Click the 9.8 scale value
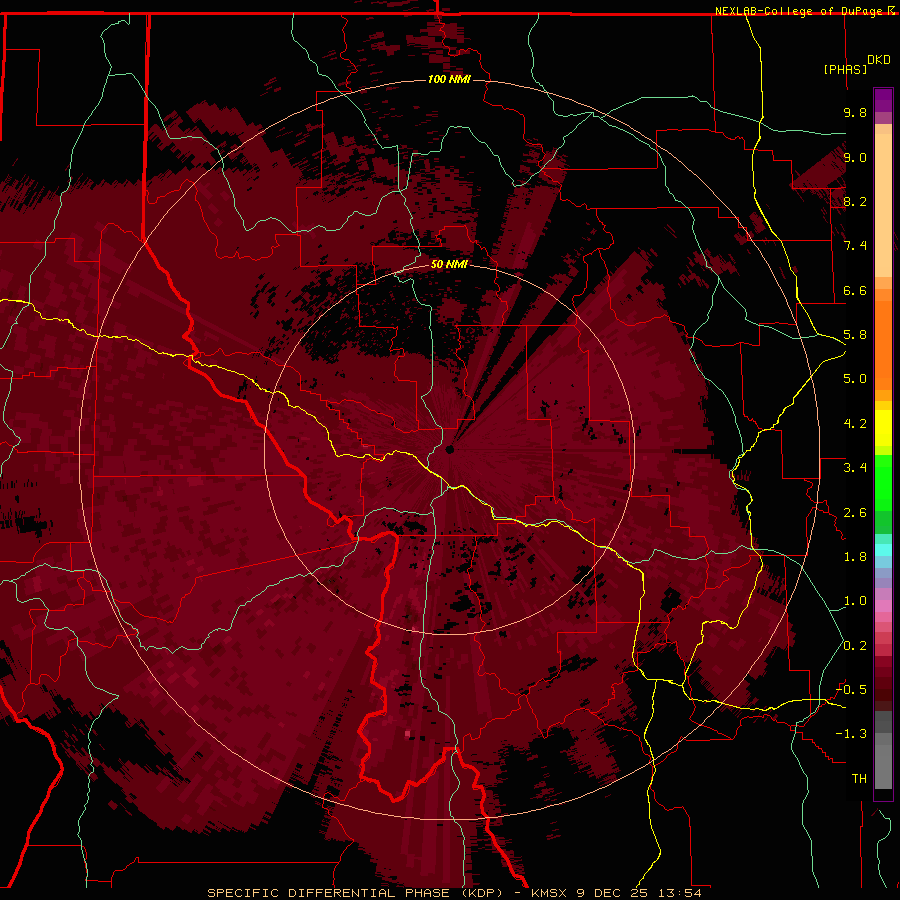This screenshot has width=900, height=900. pos(855,112)
